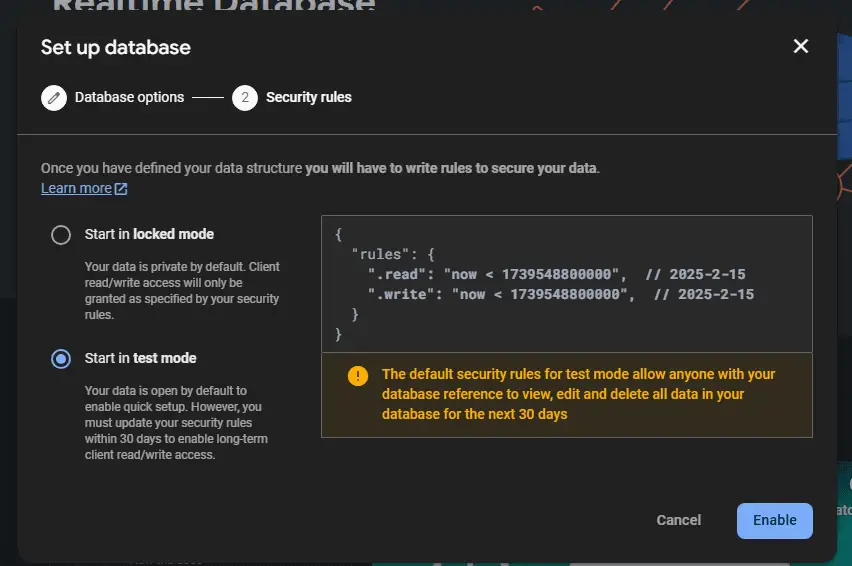The image size is (852, 566).
Task: Click the "rules": { line in code
Action: point(393,254)
